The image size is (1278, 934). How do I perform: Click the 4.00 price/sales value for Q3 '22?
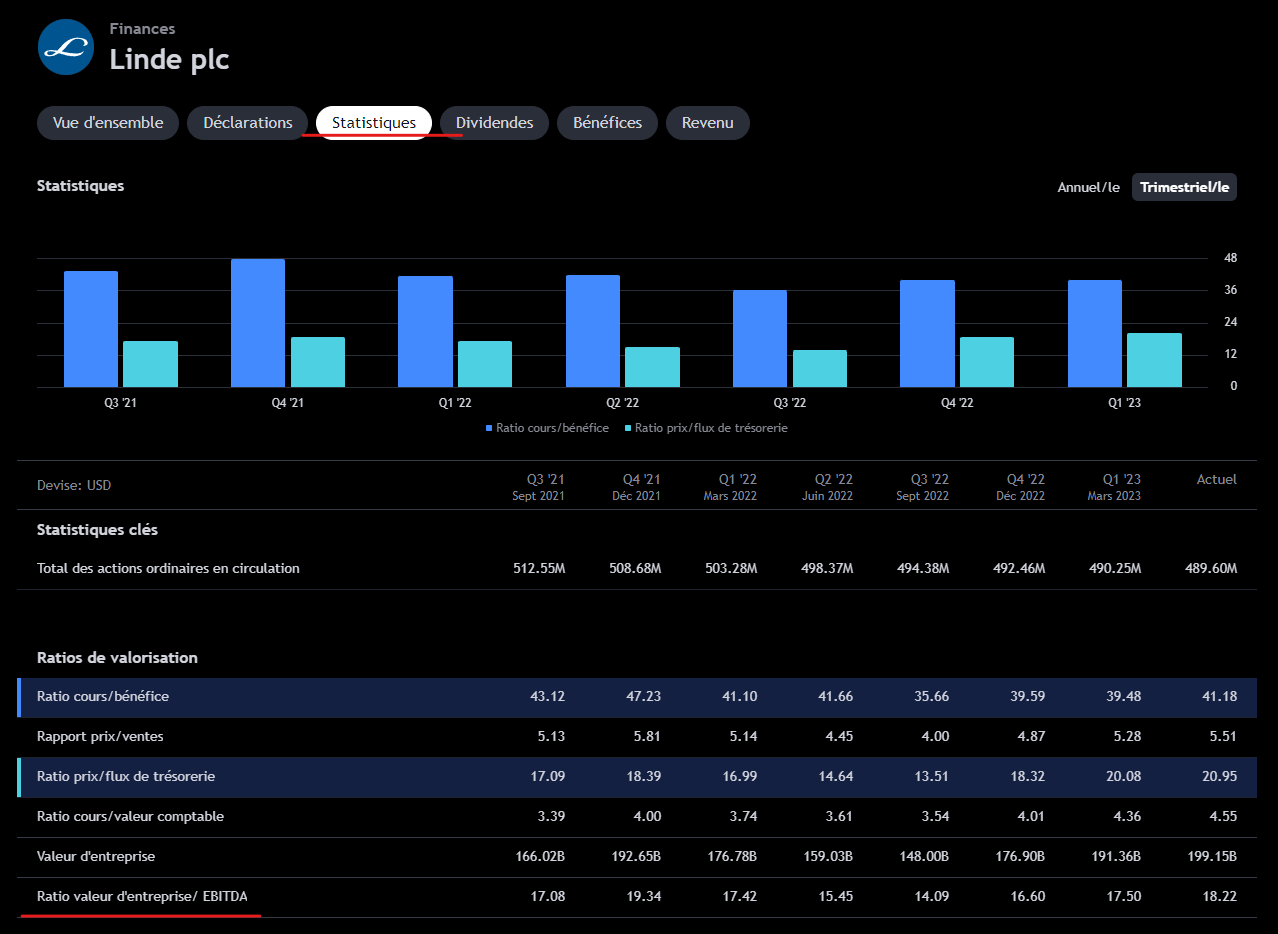936,737
